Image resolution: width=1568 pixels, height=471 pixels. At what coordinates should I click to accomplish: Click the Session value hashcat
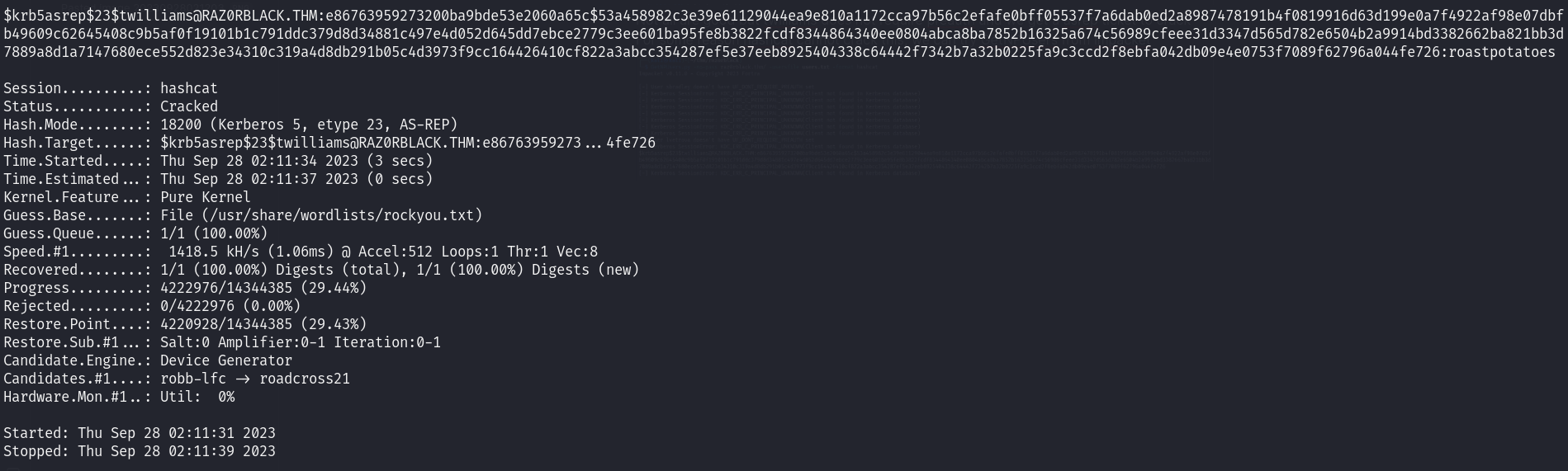189,88
